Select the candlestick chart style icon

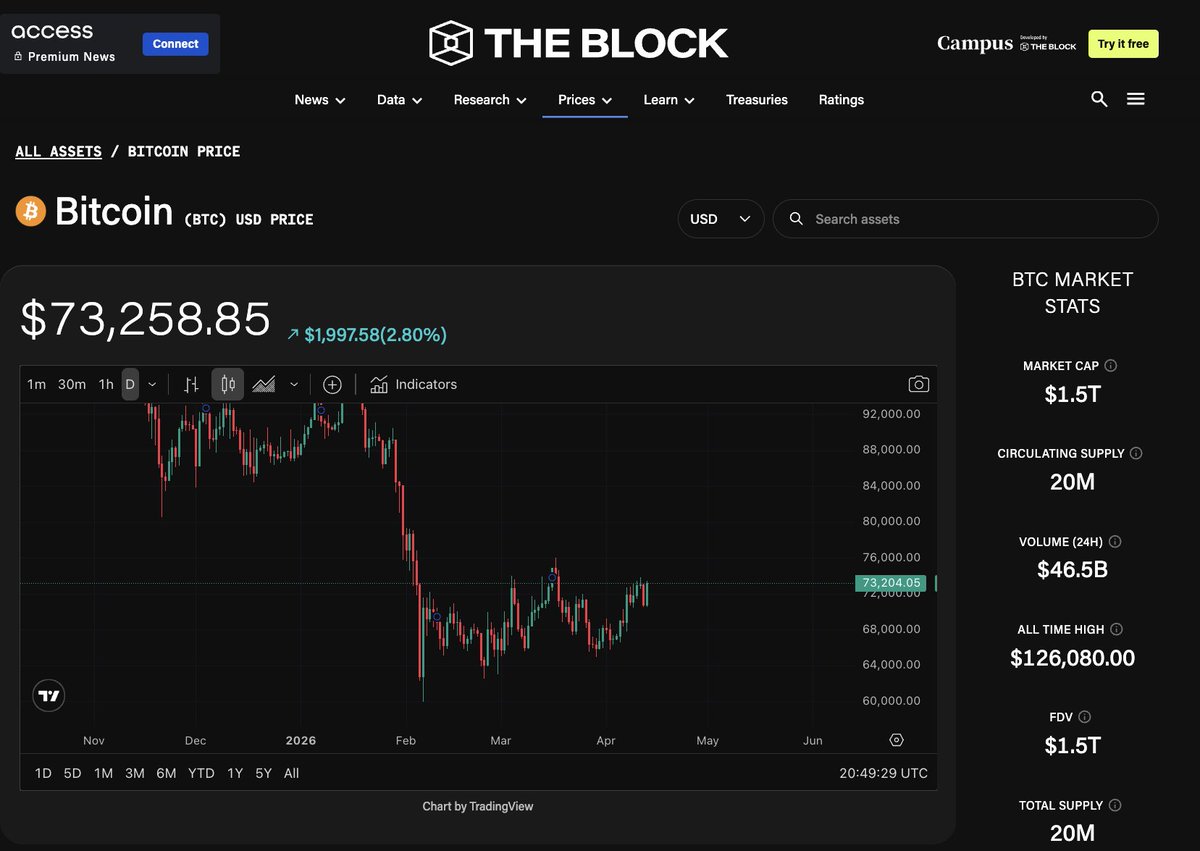pyautogui.click(x=228, y=384)
